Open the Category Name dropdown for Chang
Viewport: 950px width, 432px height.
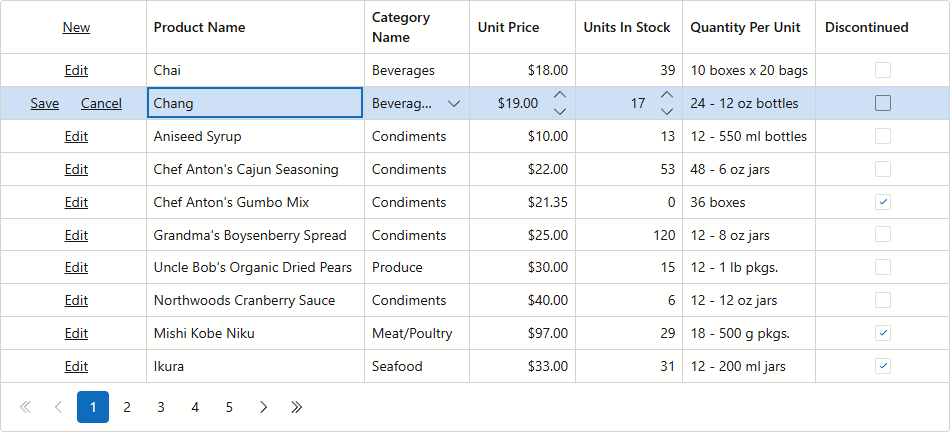tap(455, 103)
